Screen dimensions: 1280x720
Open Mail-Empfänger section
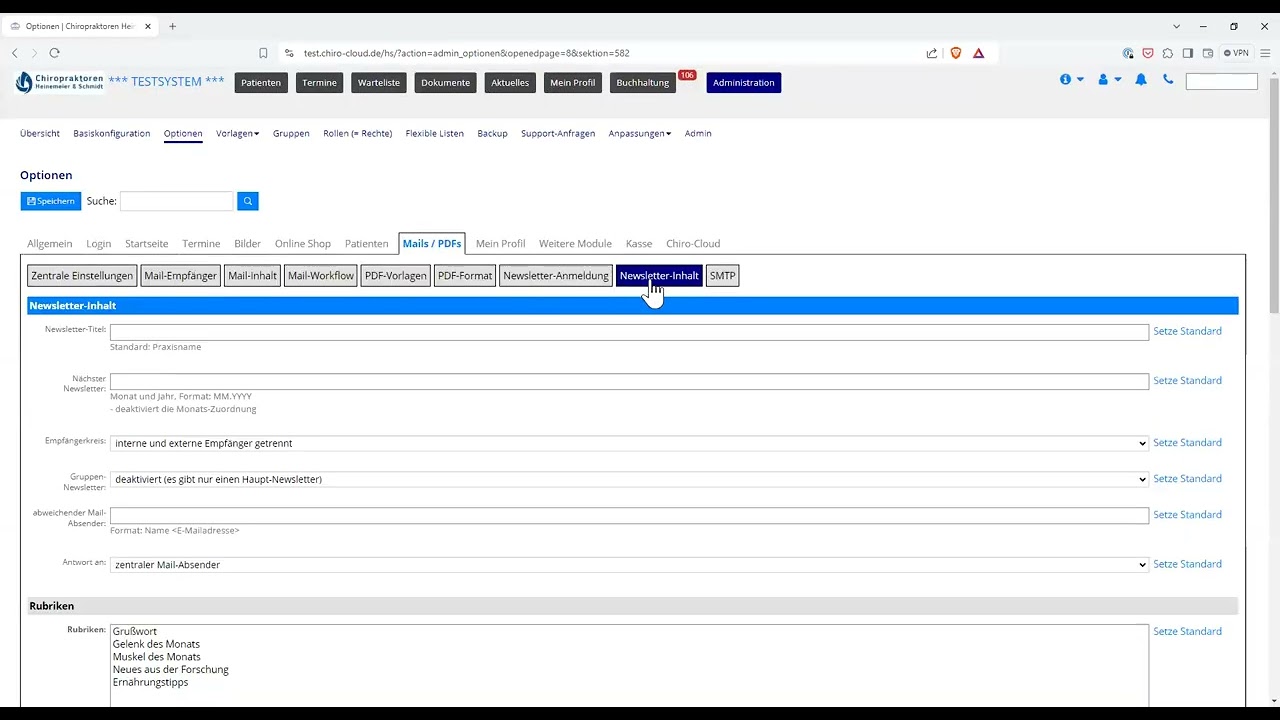tap(180, 276)
